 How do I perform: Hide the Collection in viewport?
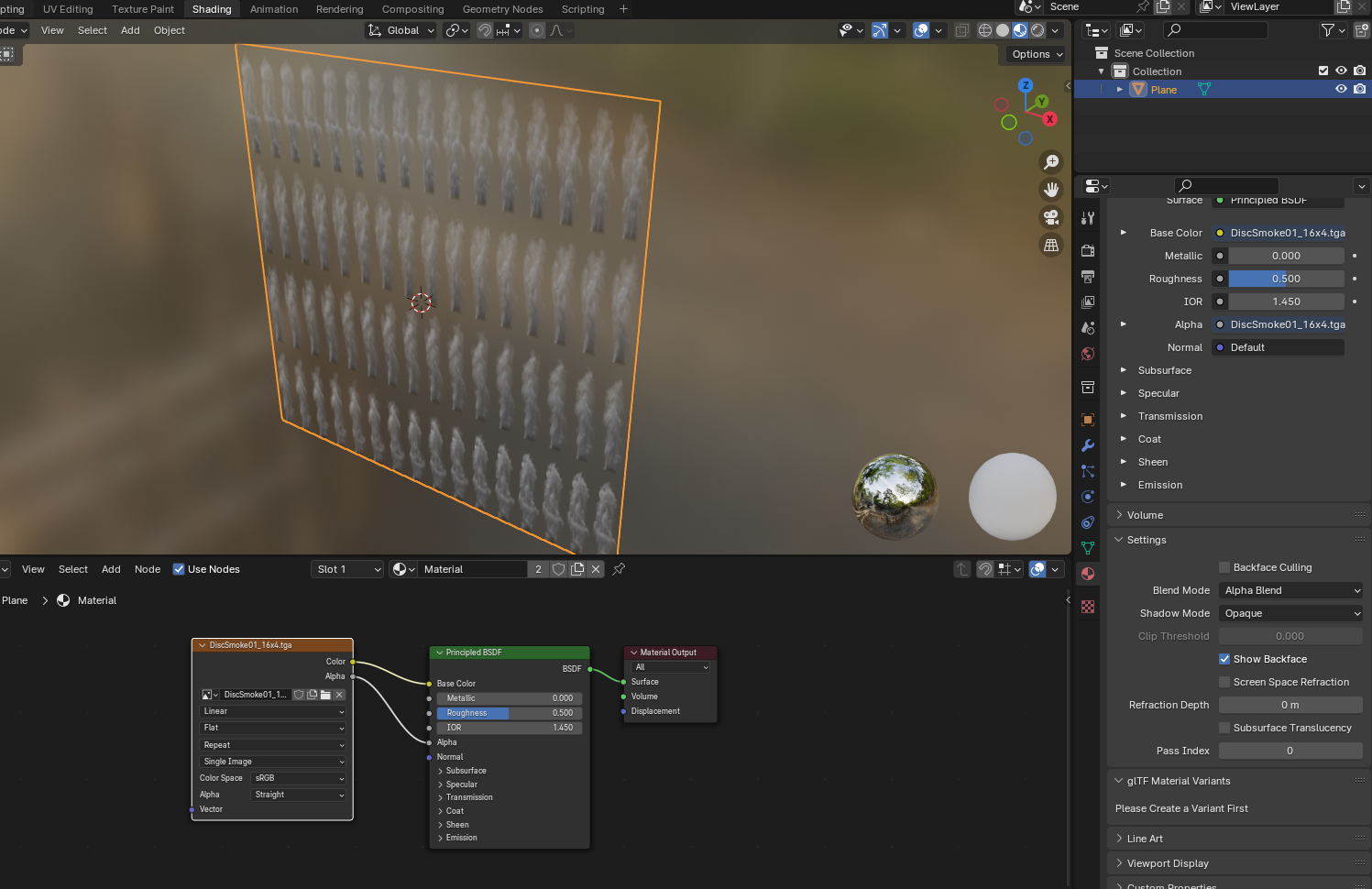1341,71
